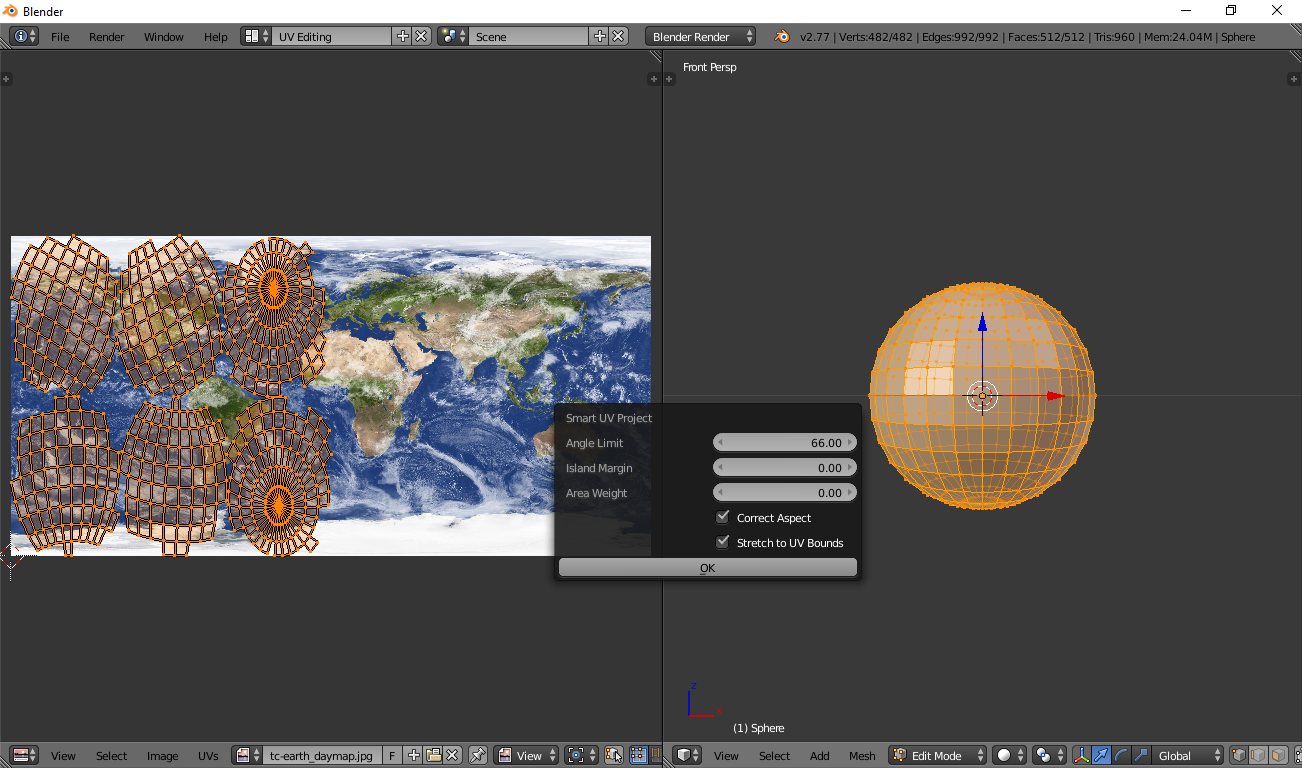This screenshot has width=1302, height=768.
Task: Toggle the fake user F button
Action: pyautogui.click(x=392, y=756)
